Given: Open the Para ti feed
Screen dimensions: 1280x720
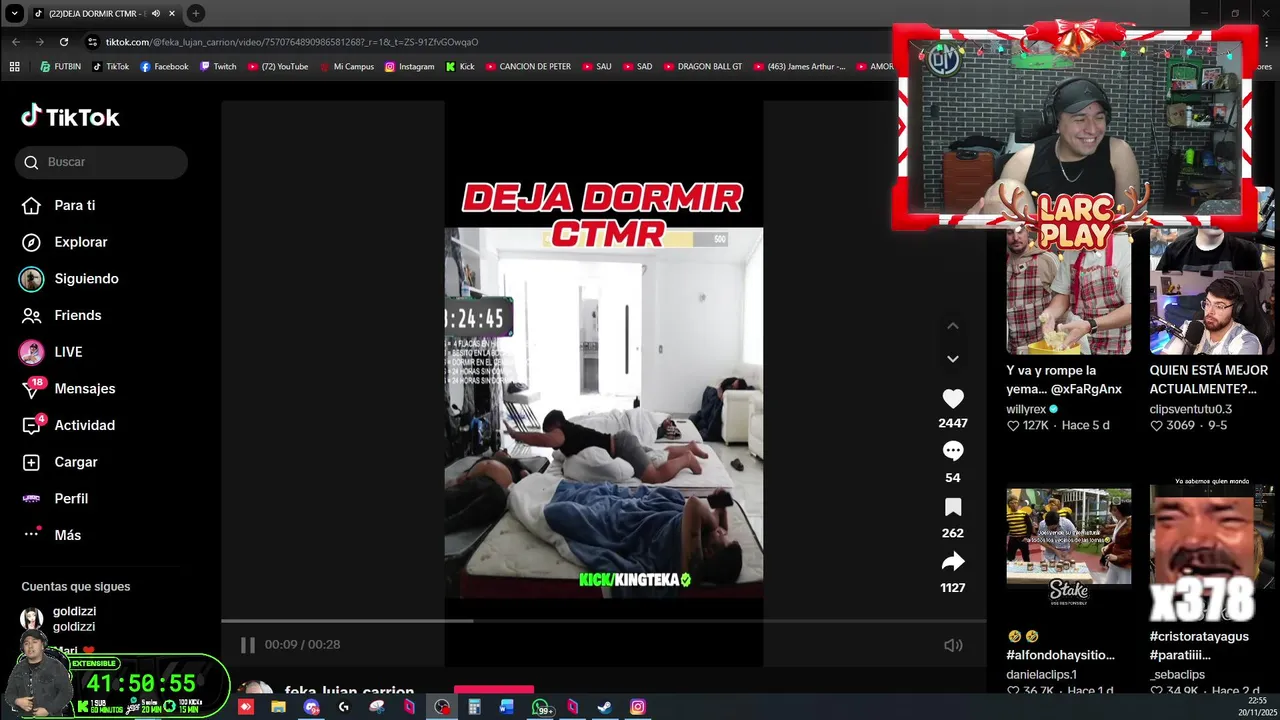Looking at the screenshot, I should (x=58, y=205).
